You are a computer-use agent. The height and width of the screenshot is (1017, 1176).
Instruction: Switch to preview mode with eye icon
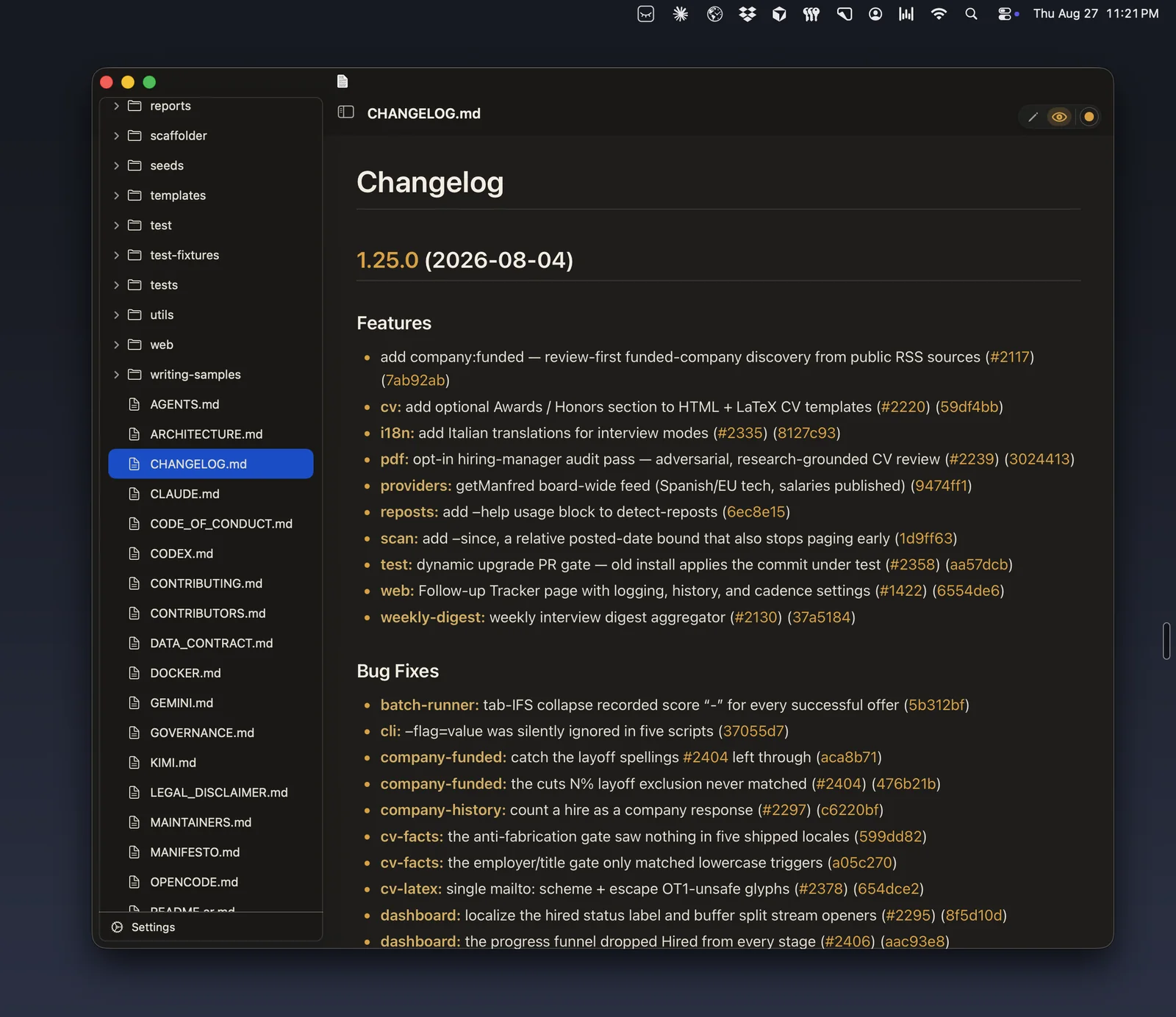[1059, 117]
